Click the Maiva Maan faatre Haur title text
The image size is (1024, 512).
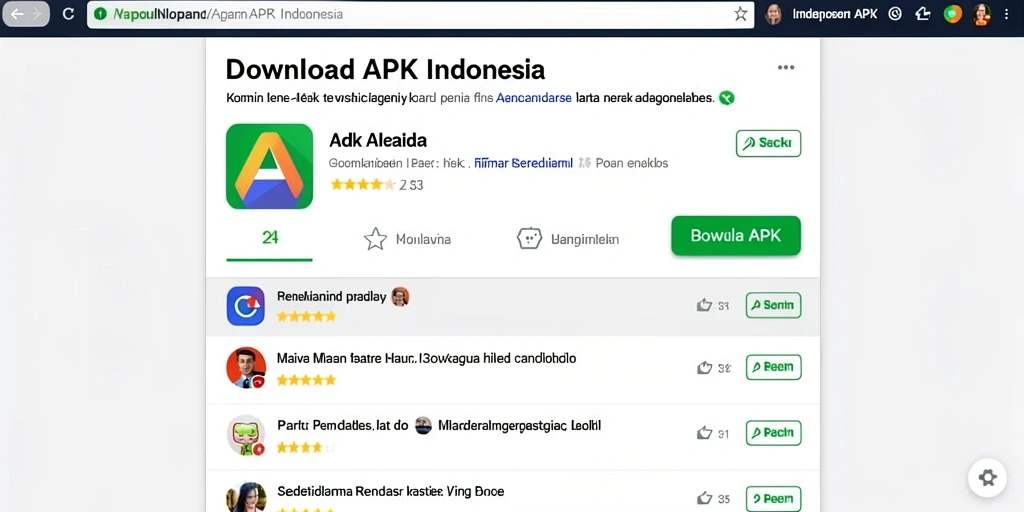pos(426,359)
